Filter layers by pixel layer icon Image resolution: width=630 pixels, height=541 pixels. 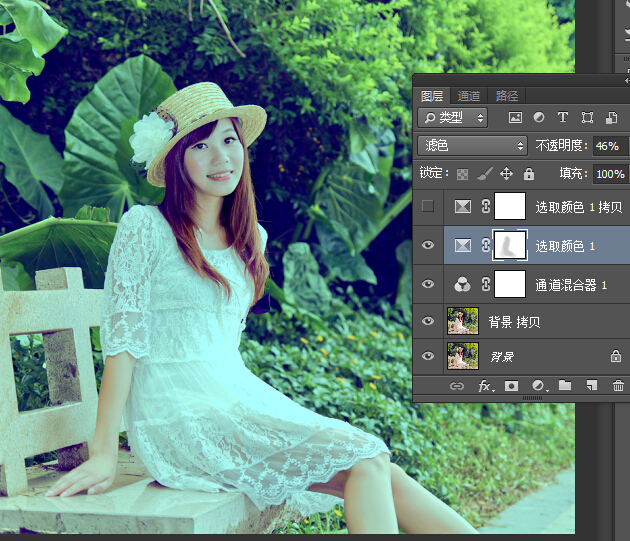(x=516, y=118)
